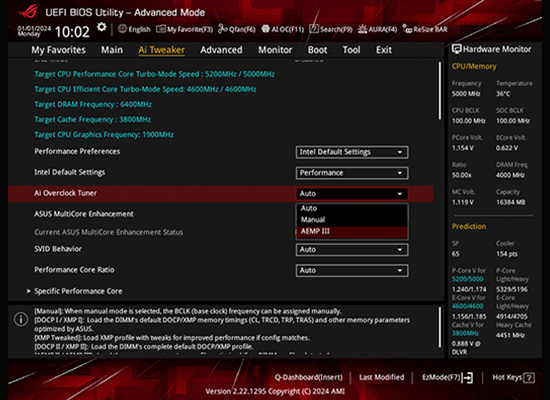This screenshot has height=400, width=550.
Task: Click the 4600/4600 E-Core value
Action: point(468,306)
